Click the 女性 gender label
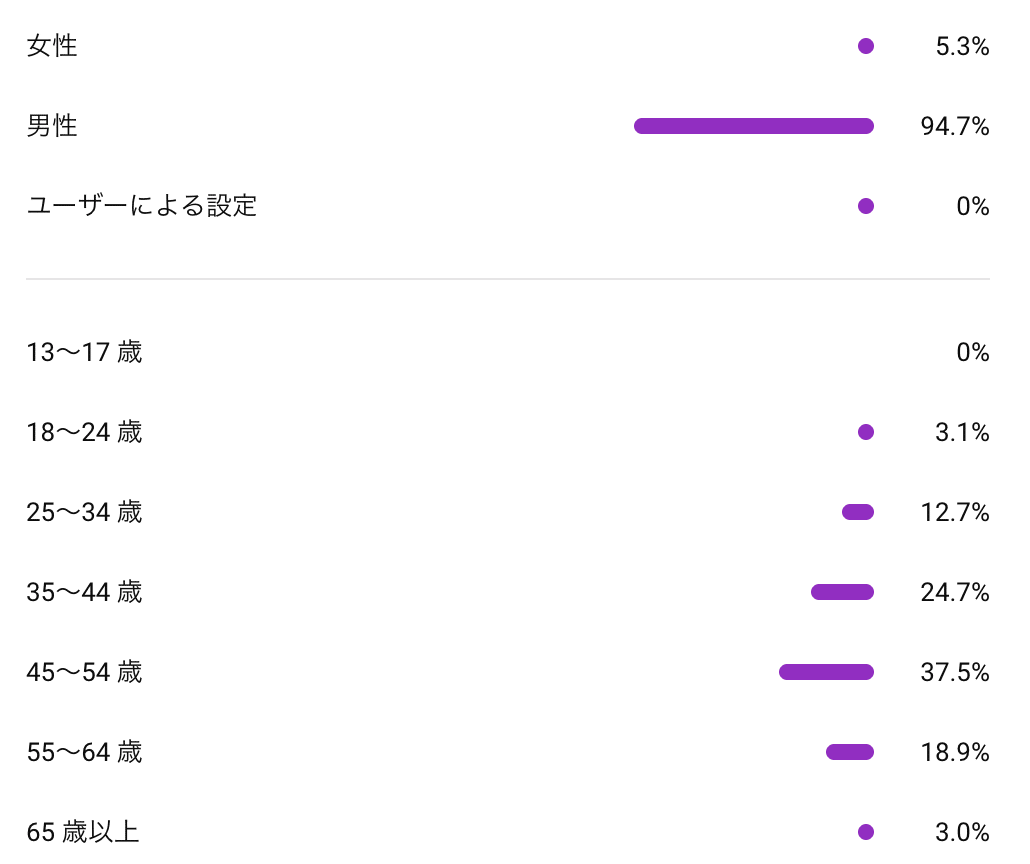 coord(52,46)
